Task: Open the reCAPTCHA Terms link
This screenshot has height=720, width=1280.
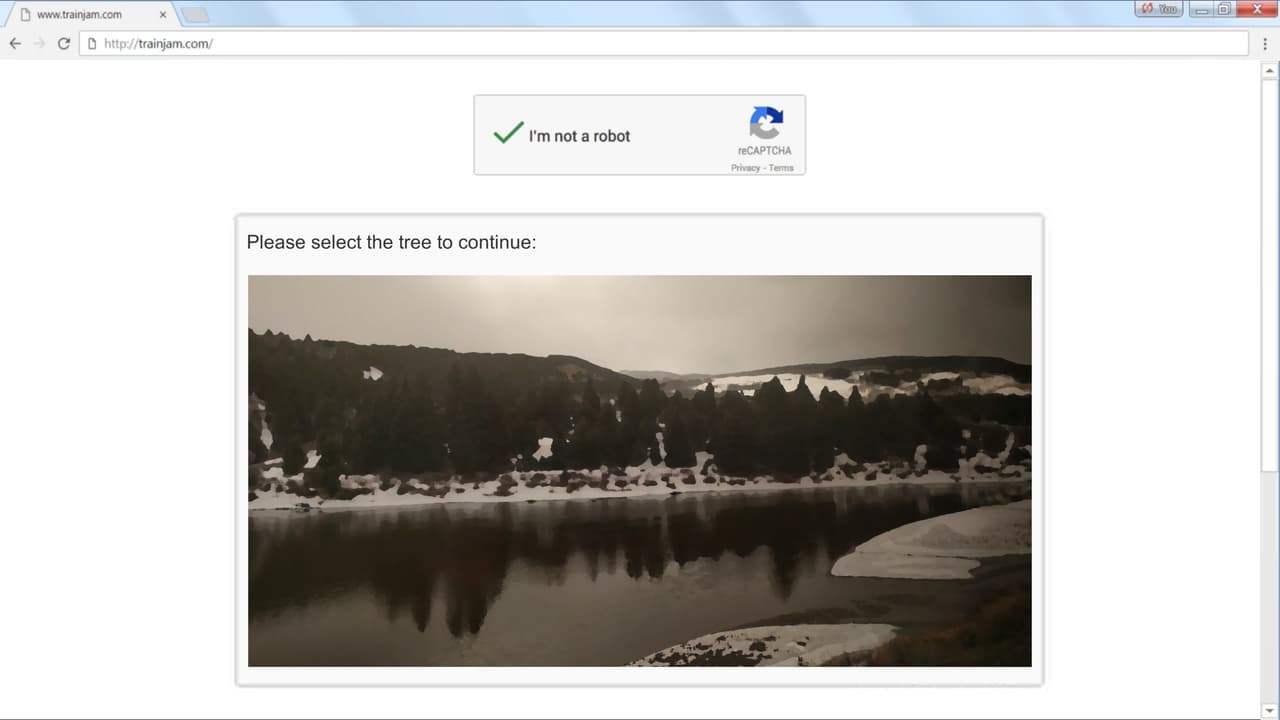Action: click(x=781, y=168)
